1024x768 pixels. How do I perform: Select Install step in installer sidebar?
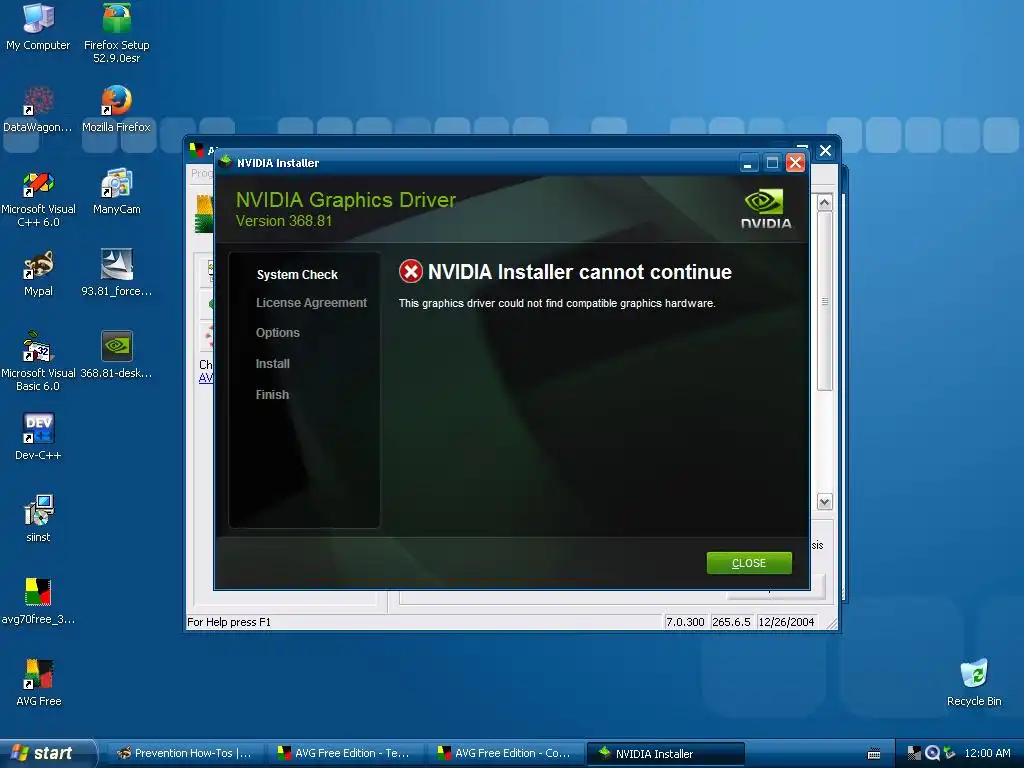point(272,364)
